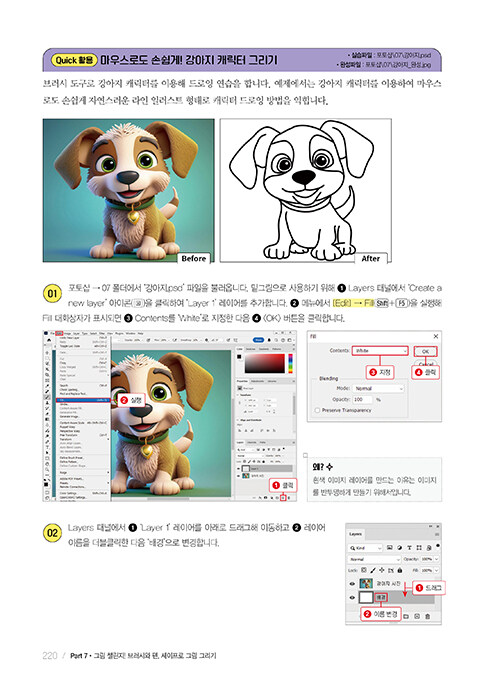Pick a color in the red color field
Image resolution: width=500 pixels, height=684 pixels.
tap(265, 363)
